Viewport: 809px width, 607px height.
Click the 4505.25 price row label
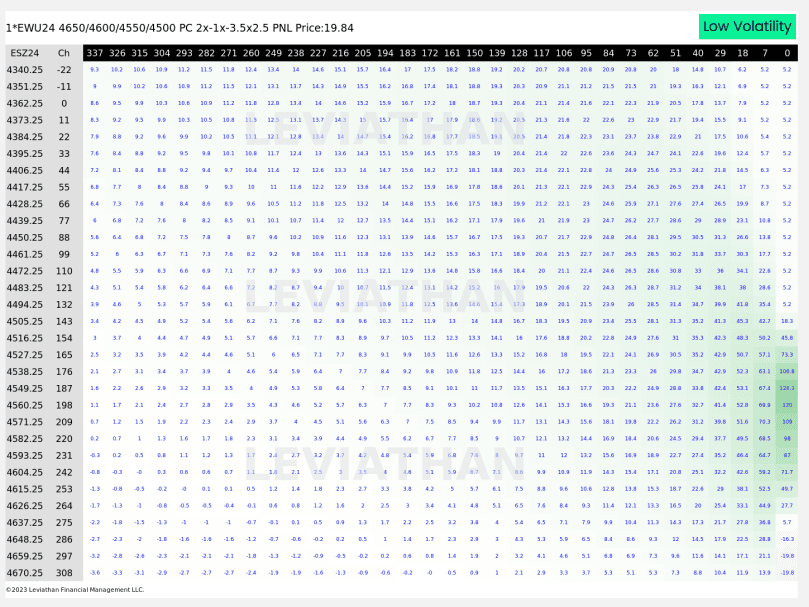click(x=24, y=321)
